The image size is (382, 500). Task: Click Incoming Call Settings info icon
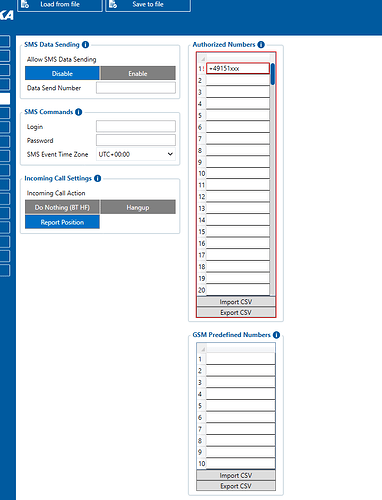click(x=97, y=178)
